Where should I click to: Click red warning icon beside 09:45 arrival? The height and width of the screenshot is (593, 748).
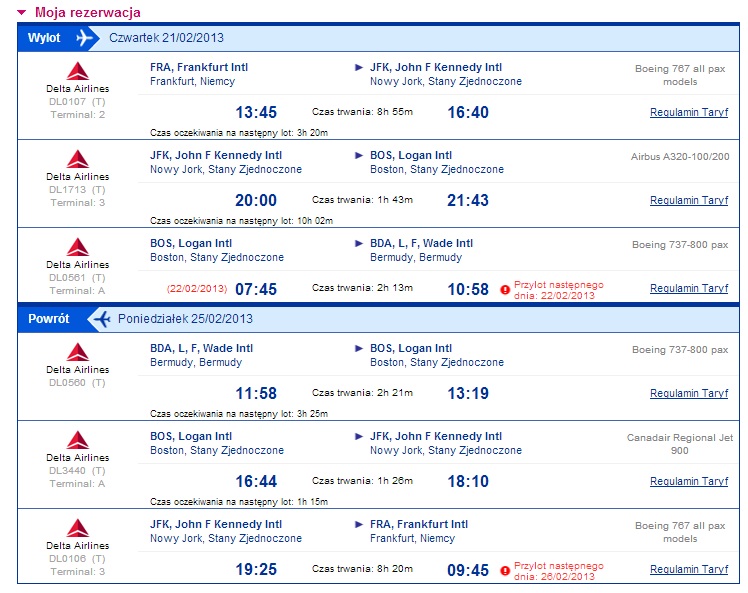pos(505,571)
